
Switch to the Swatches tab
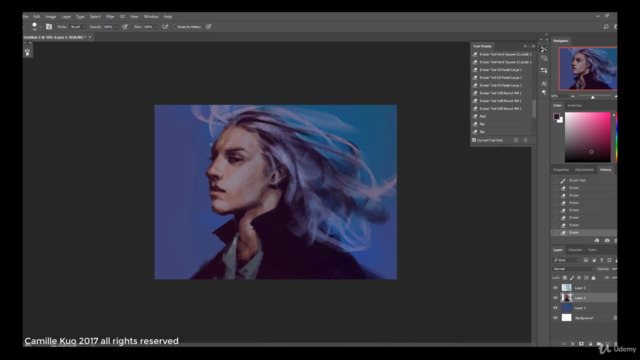pyautogui.click(x=574, y=105)
